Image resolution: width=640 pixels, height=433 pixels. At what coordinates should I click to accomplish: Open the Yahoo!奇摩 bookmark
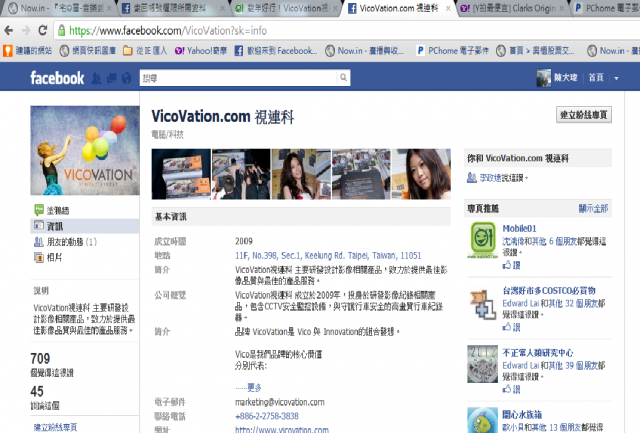tap(200, 51)
